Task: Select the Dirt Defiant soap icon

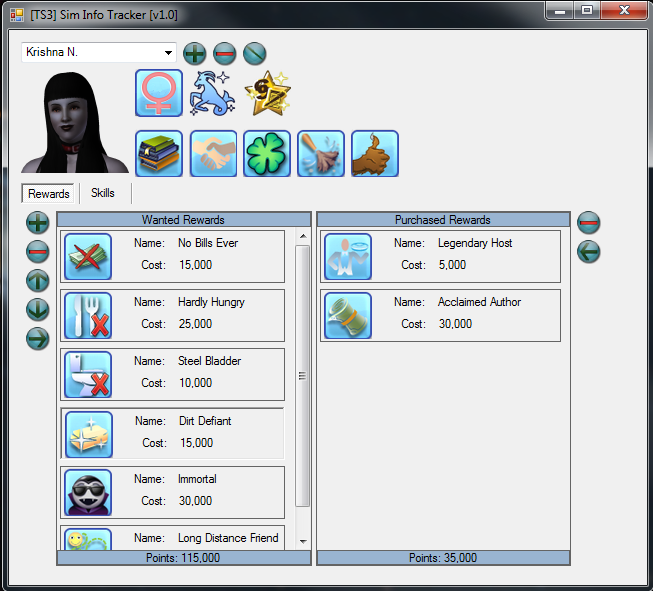Action: pos(89,434)
